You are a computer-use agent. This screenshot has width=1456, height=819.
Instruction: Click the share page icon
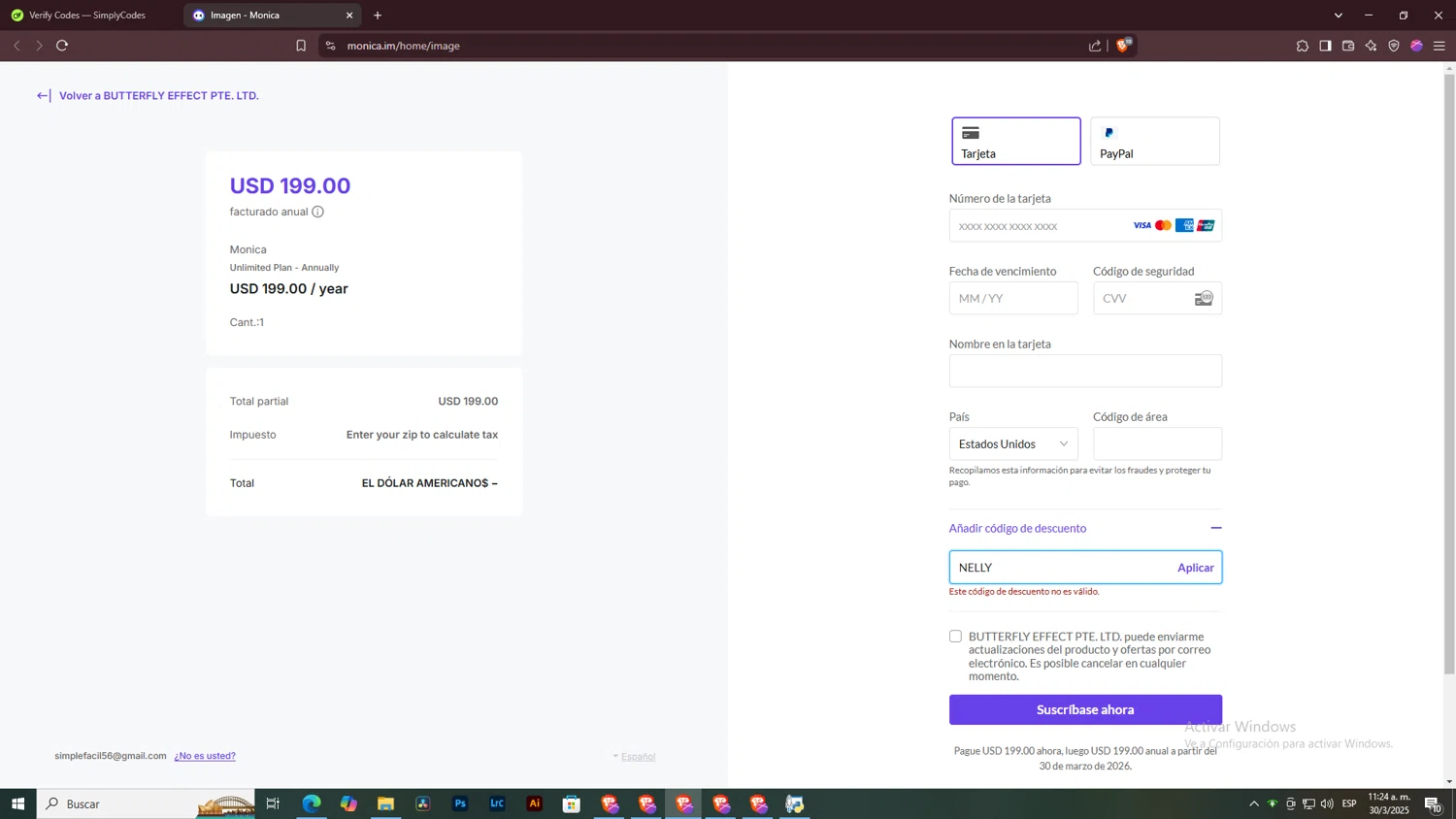[x=1095, y=46]
